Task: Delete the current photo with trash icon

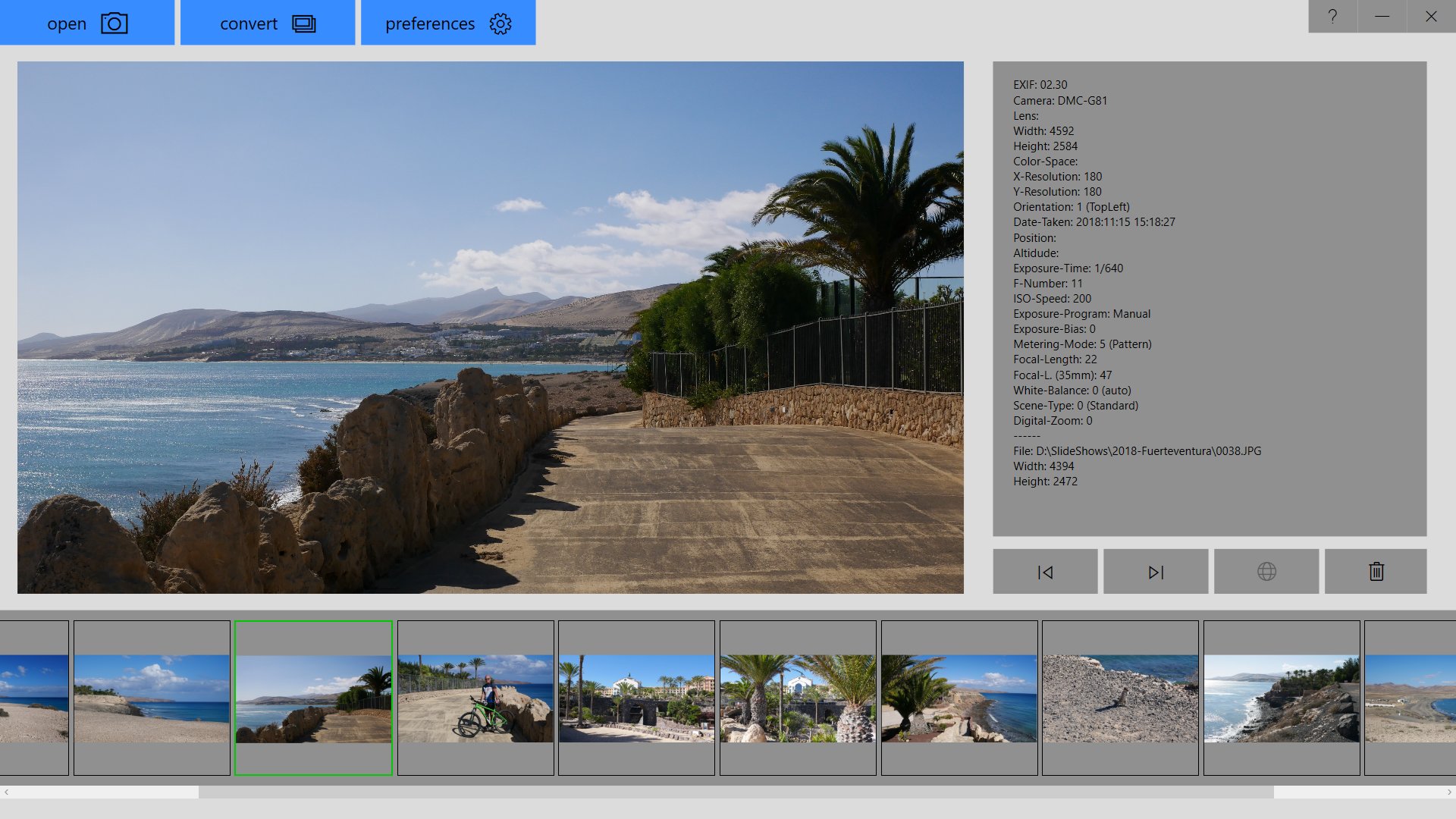Action: pyautogui.click(x=1376, y=572)
